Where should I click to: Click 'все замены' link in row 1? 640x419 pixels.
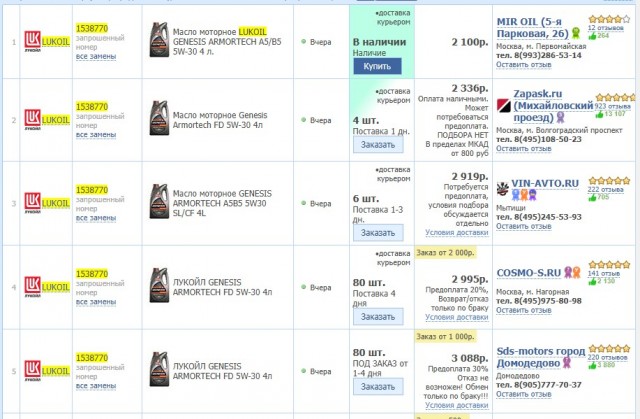[x=96, y=56]
